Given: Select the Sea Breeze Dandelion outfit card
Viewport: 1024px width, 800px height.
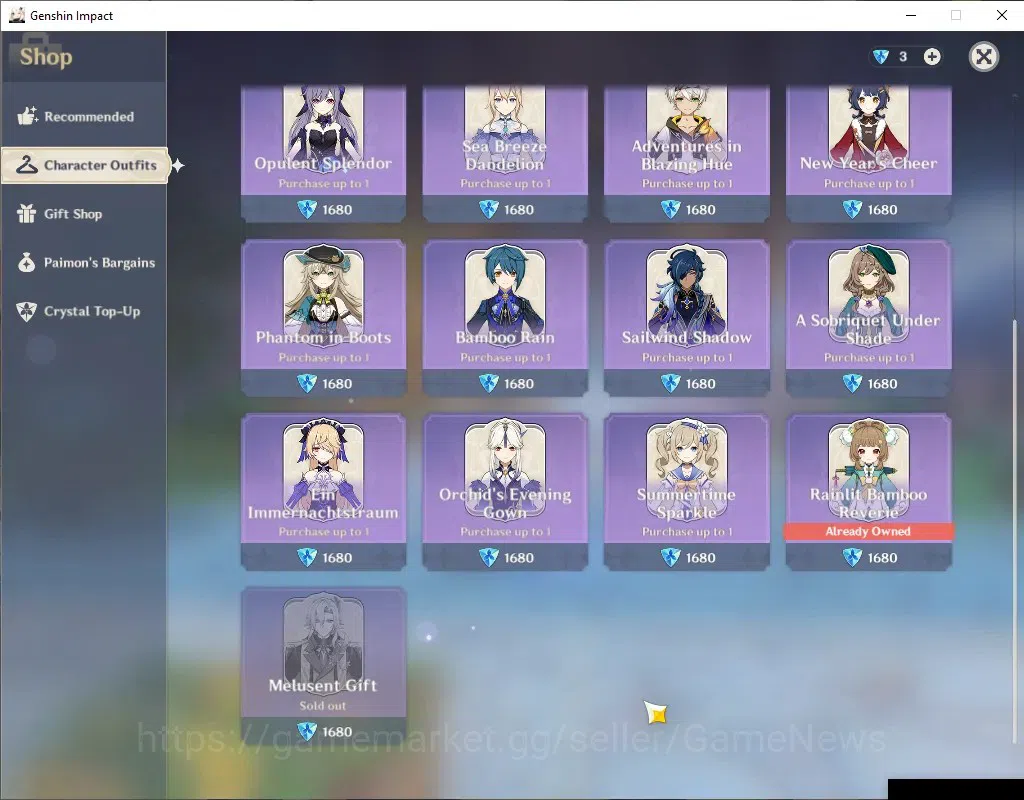Looking at the screenshot, I should tap(505, 153).
